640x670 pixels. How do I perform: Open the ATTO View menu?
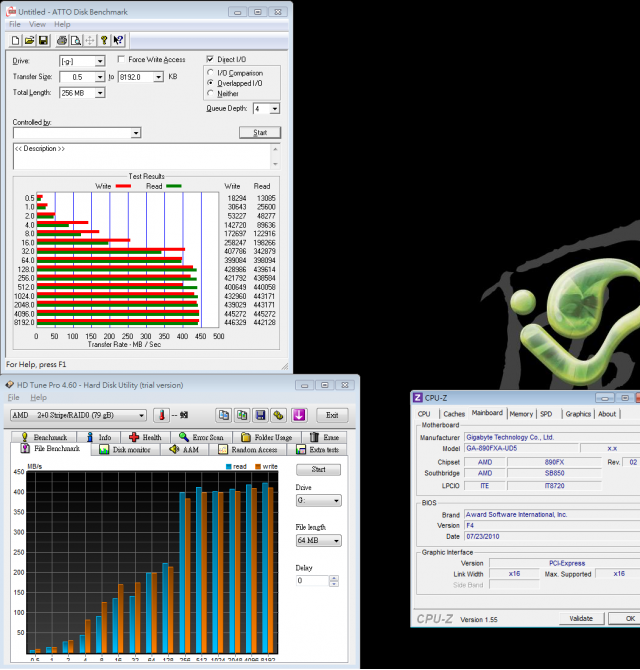pos(37,24)
